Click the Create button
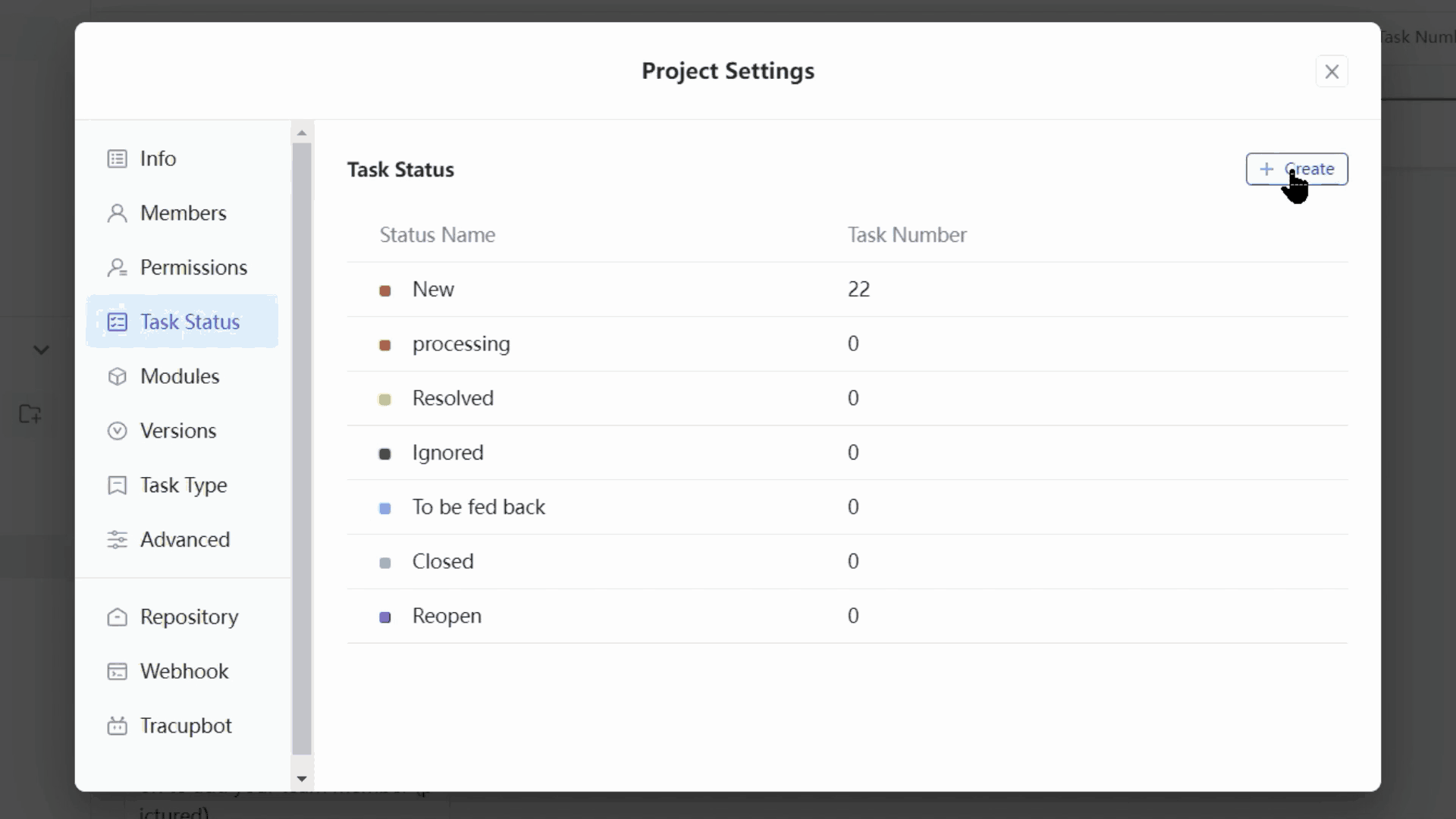This screenshot has height=819, width=1456. 1298,169
